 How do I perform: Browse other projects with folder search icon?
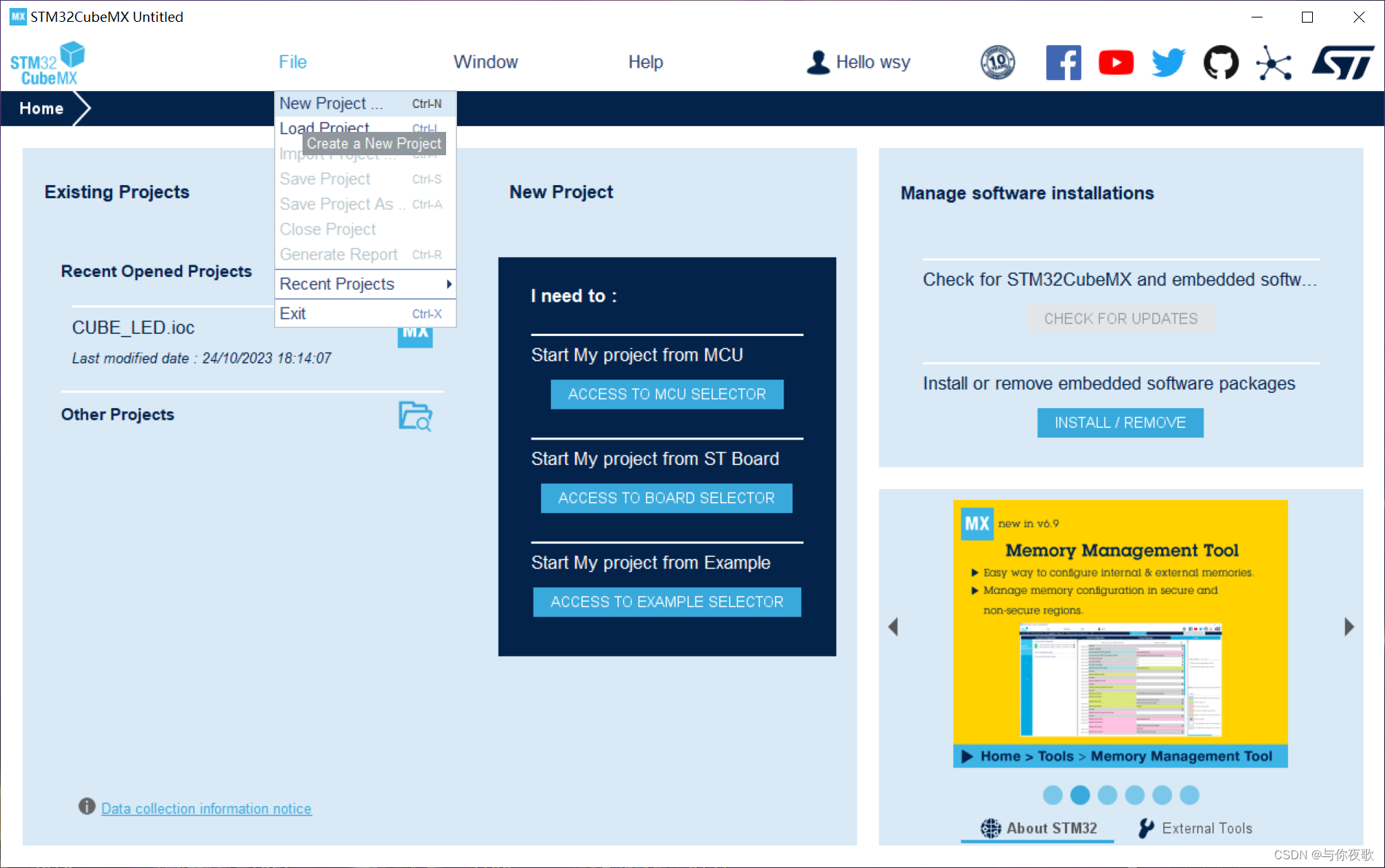[x=415, y=416]
